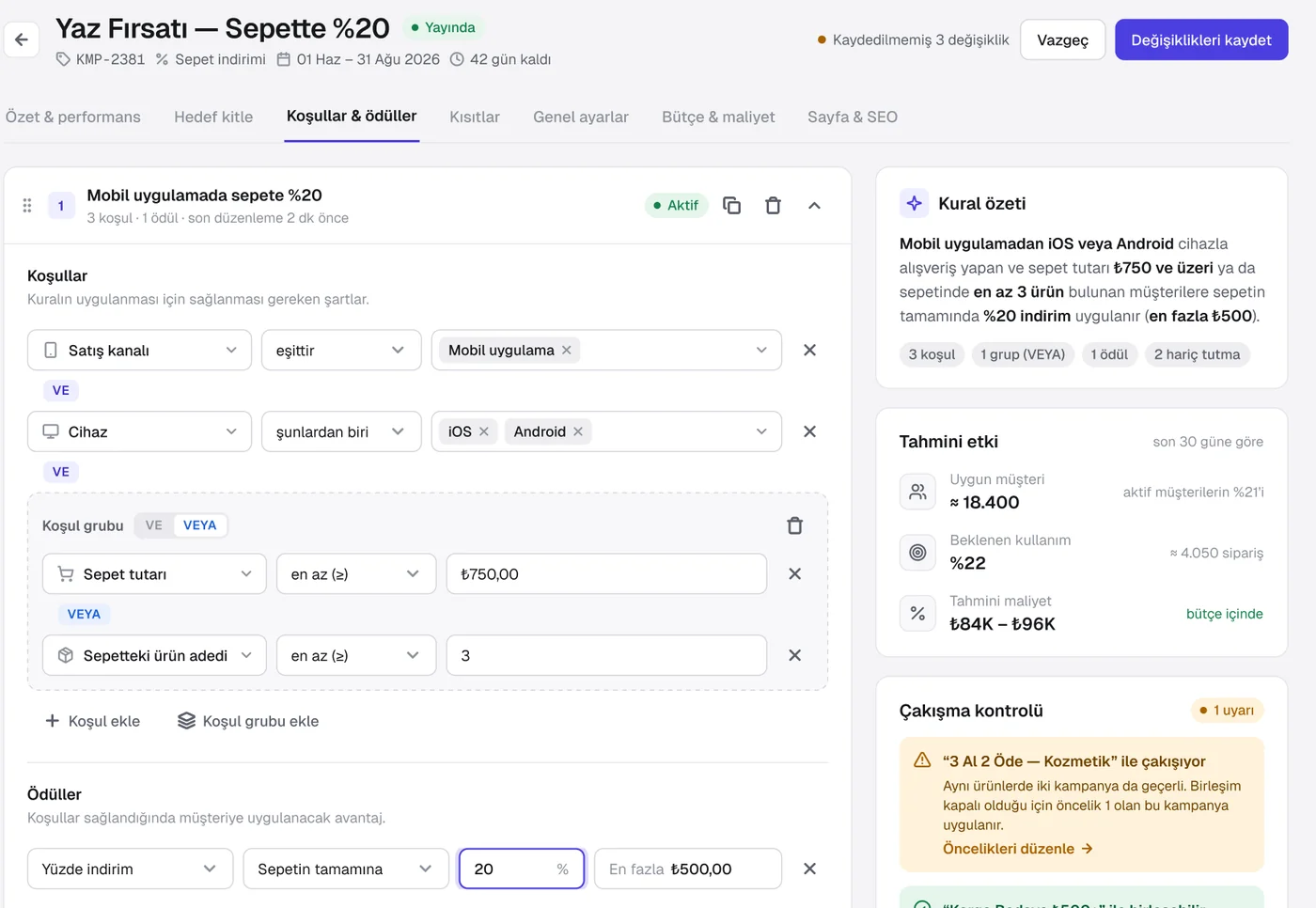Screen dimensions: 1316x908
Task: Remove the 'Yüzde indirim' reward row
Action: pos(809,869)
